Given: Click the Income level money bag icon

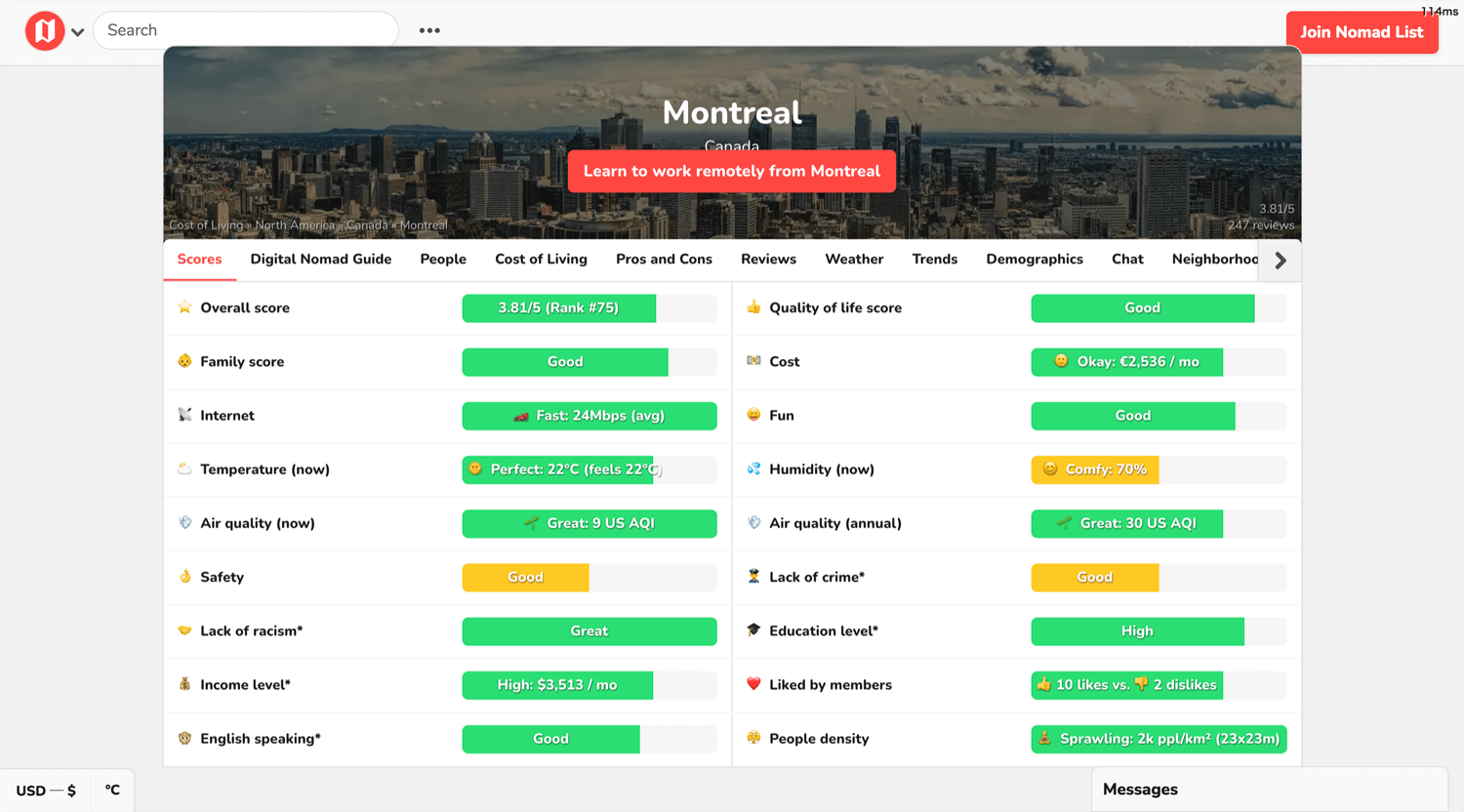Looking at the screenshot, I should click(184, 684).
